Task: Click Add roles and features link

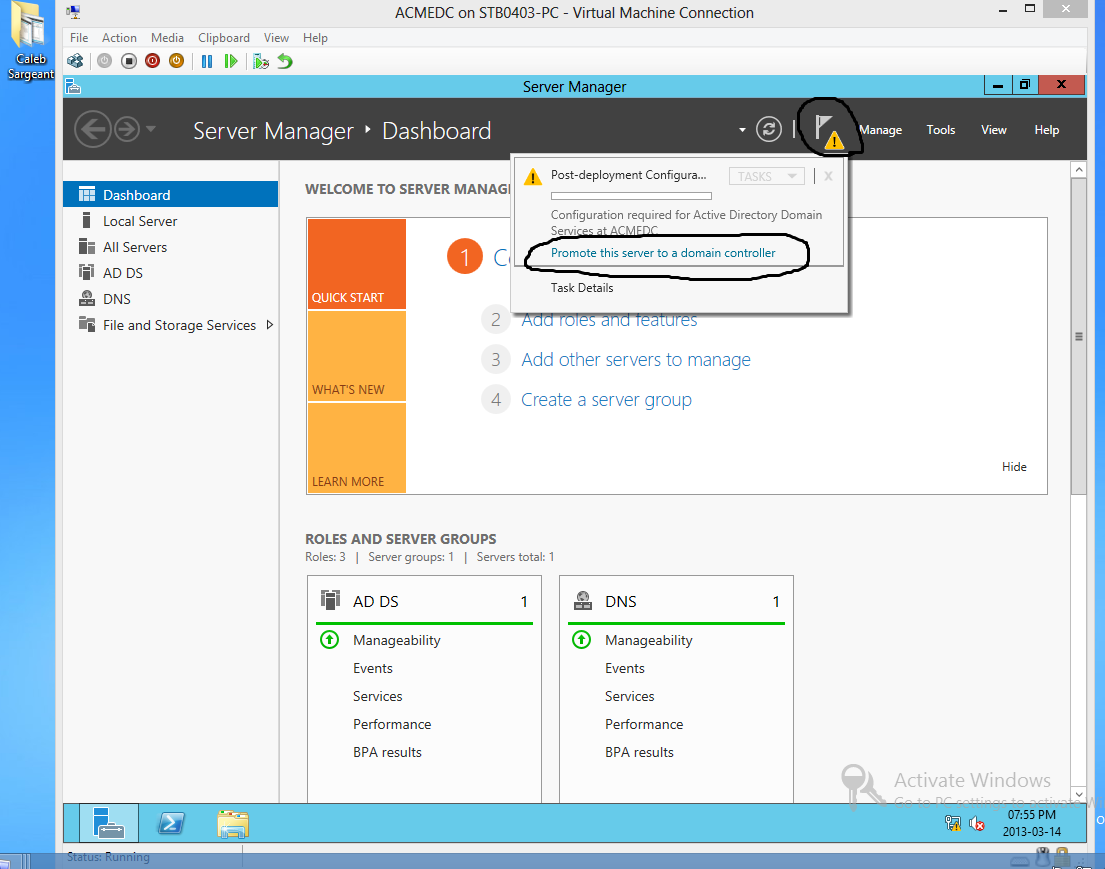Action: coord(609,320)
